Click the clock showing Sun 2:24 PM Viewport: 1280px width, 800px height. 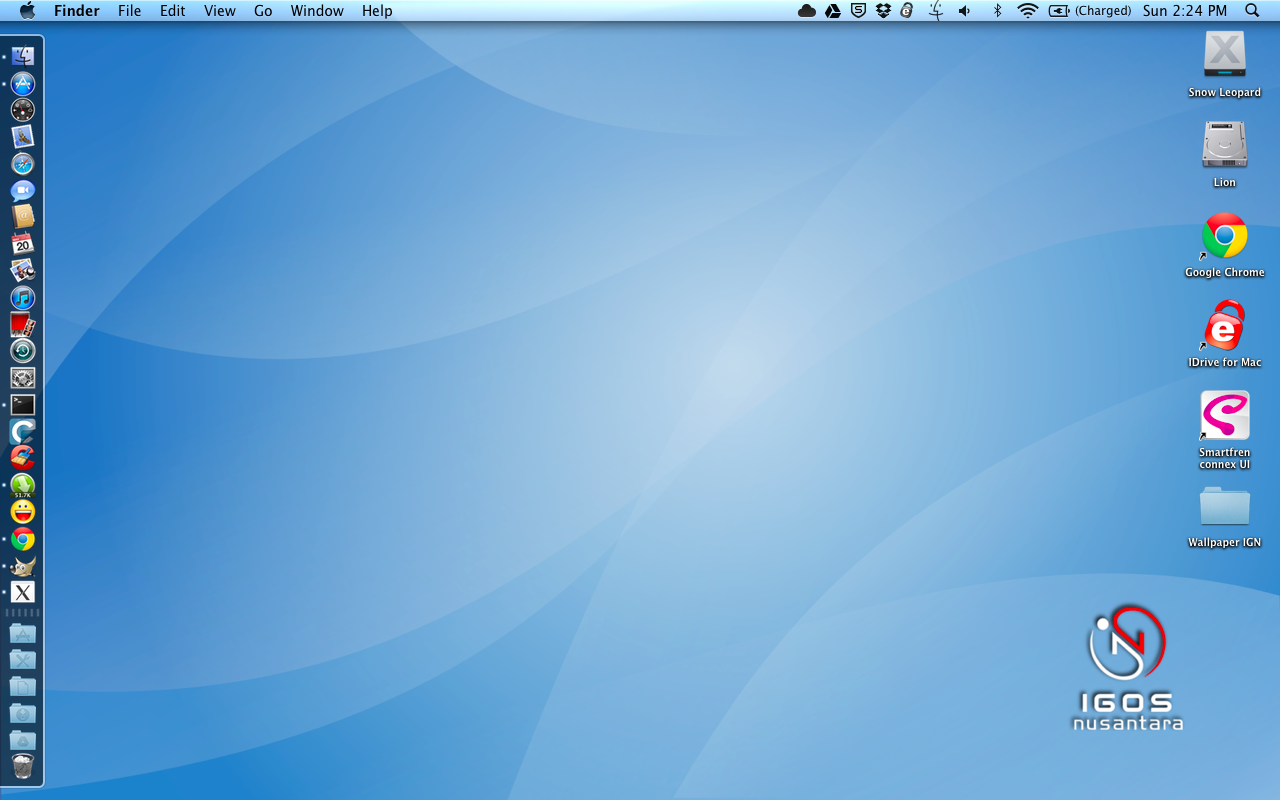click(1185, 11)
